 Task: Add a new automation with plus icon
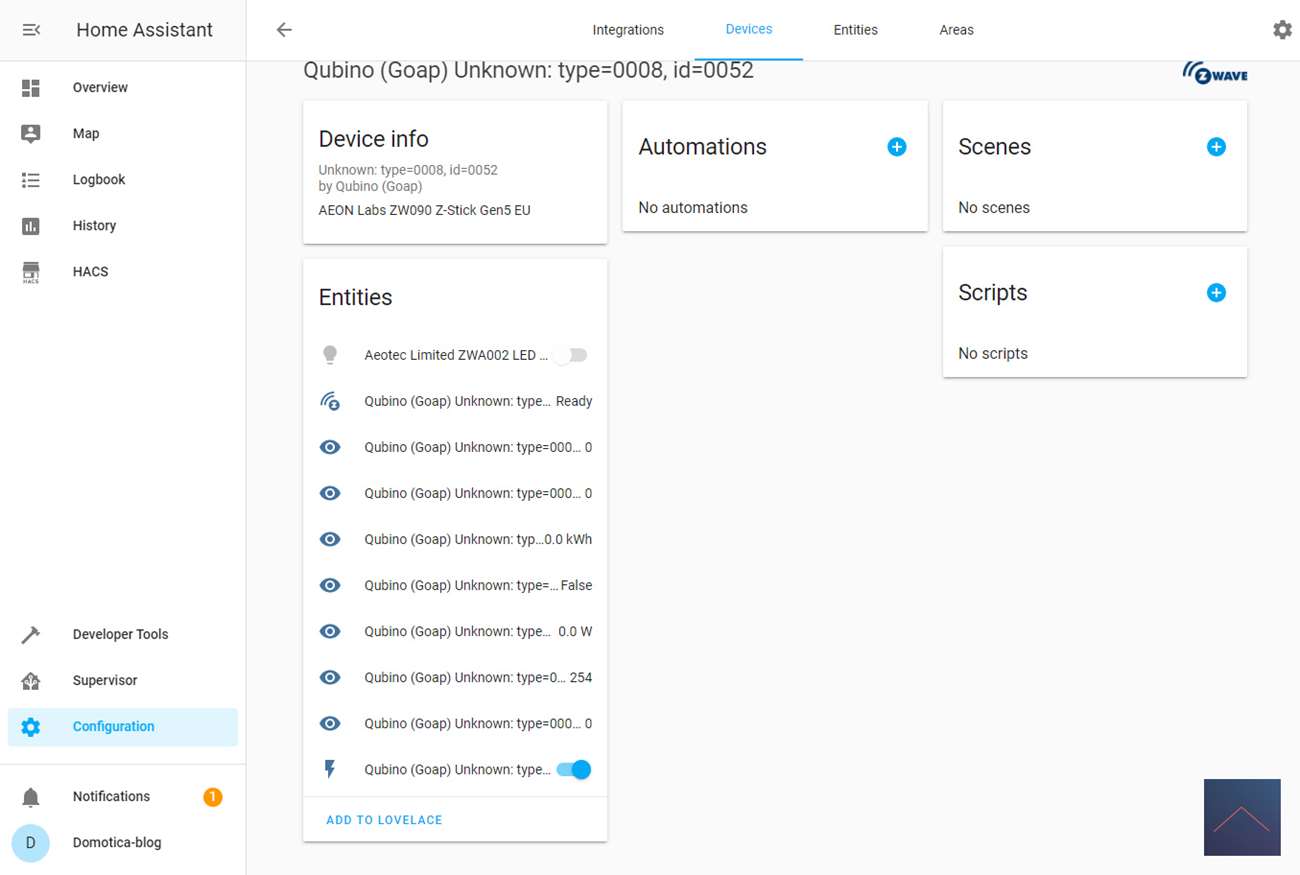click(897, 147)
